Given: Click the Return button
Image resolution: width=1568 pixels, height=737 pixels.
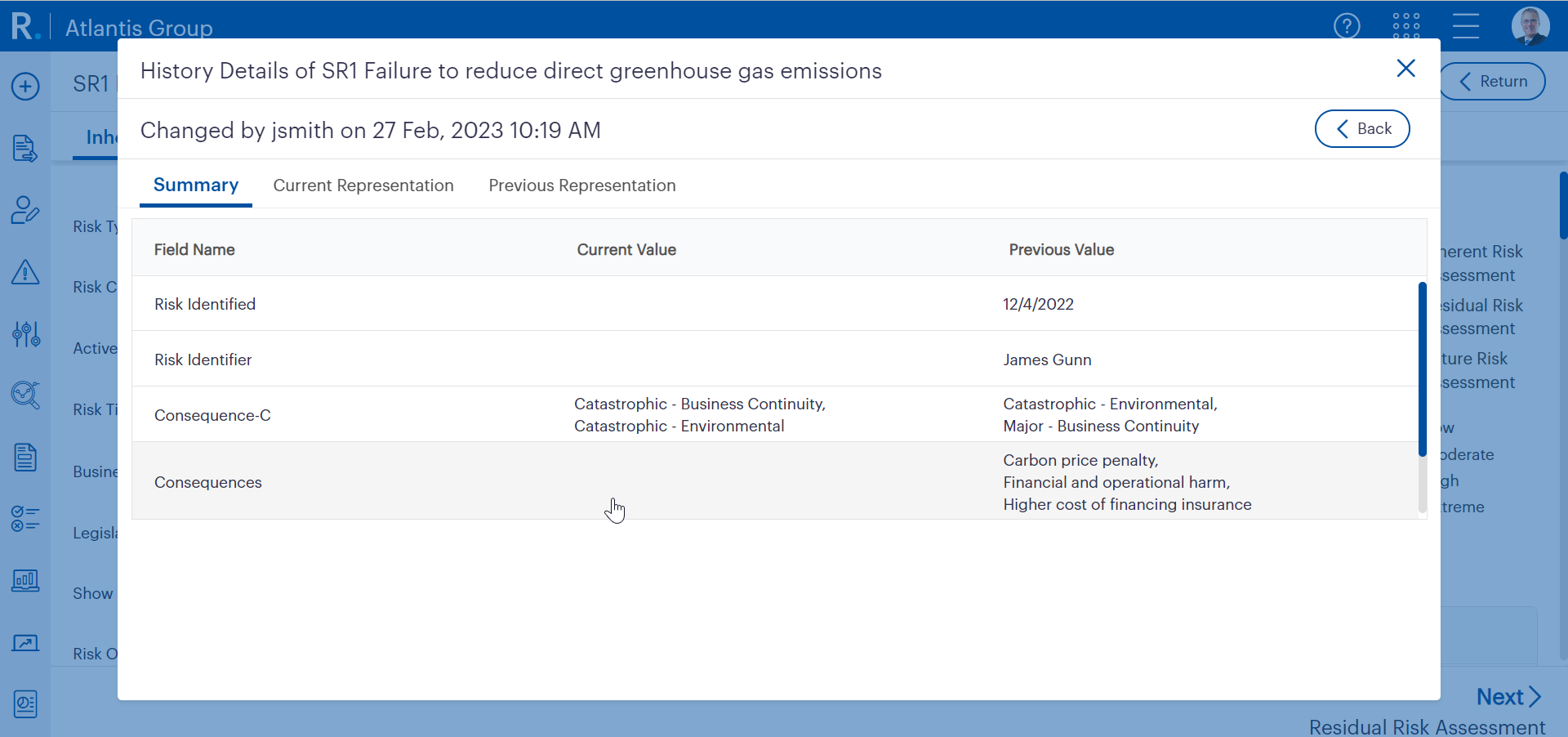Looking at the screenshot, I should coord(1494,82).
